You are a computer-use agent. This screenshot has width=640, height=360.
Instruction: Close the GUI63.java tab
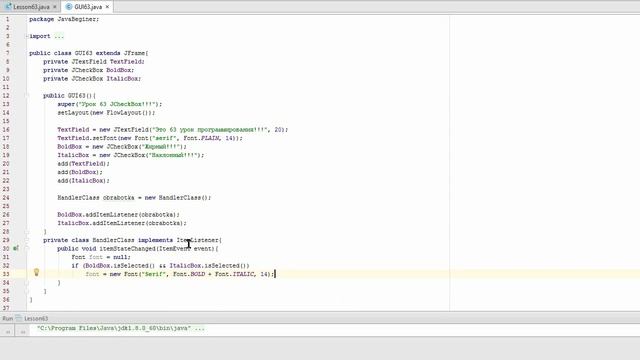[x=107, y=7]
